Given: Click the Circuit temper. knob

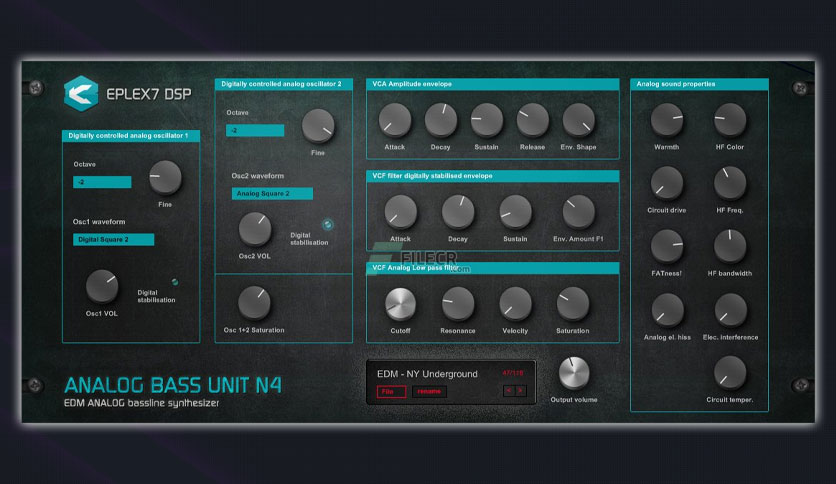Looking at the screenshot, I should pos(730,373).
